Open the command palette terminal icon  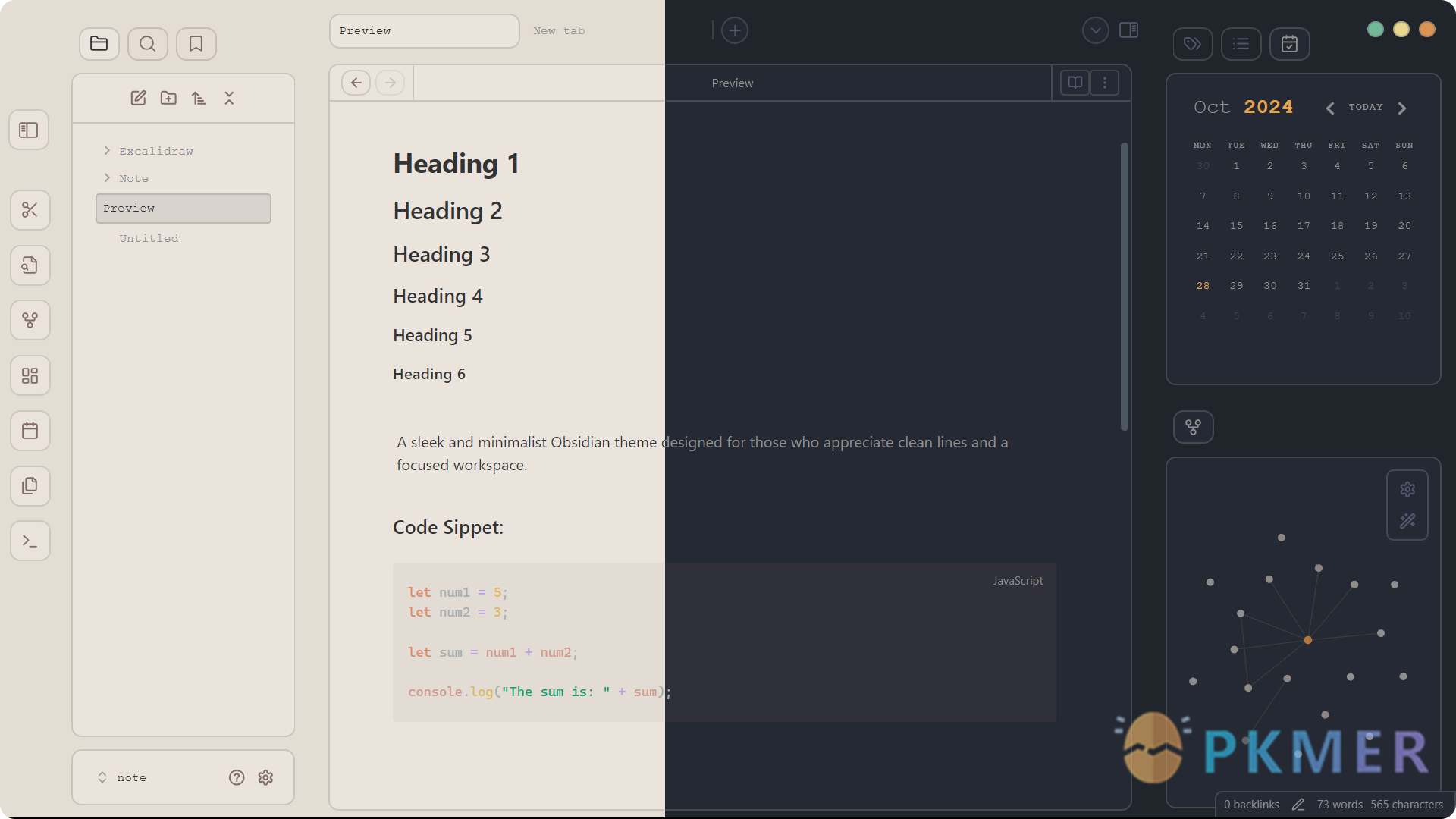pos(30,541)
